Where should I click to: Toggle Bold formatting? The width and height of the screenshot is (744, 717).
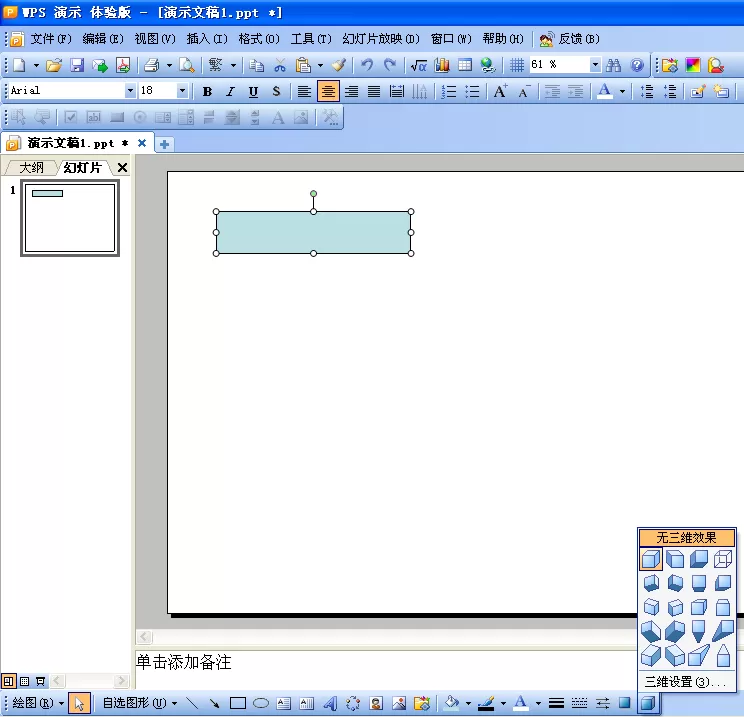point(207,91)
